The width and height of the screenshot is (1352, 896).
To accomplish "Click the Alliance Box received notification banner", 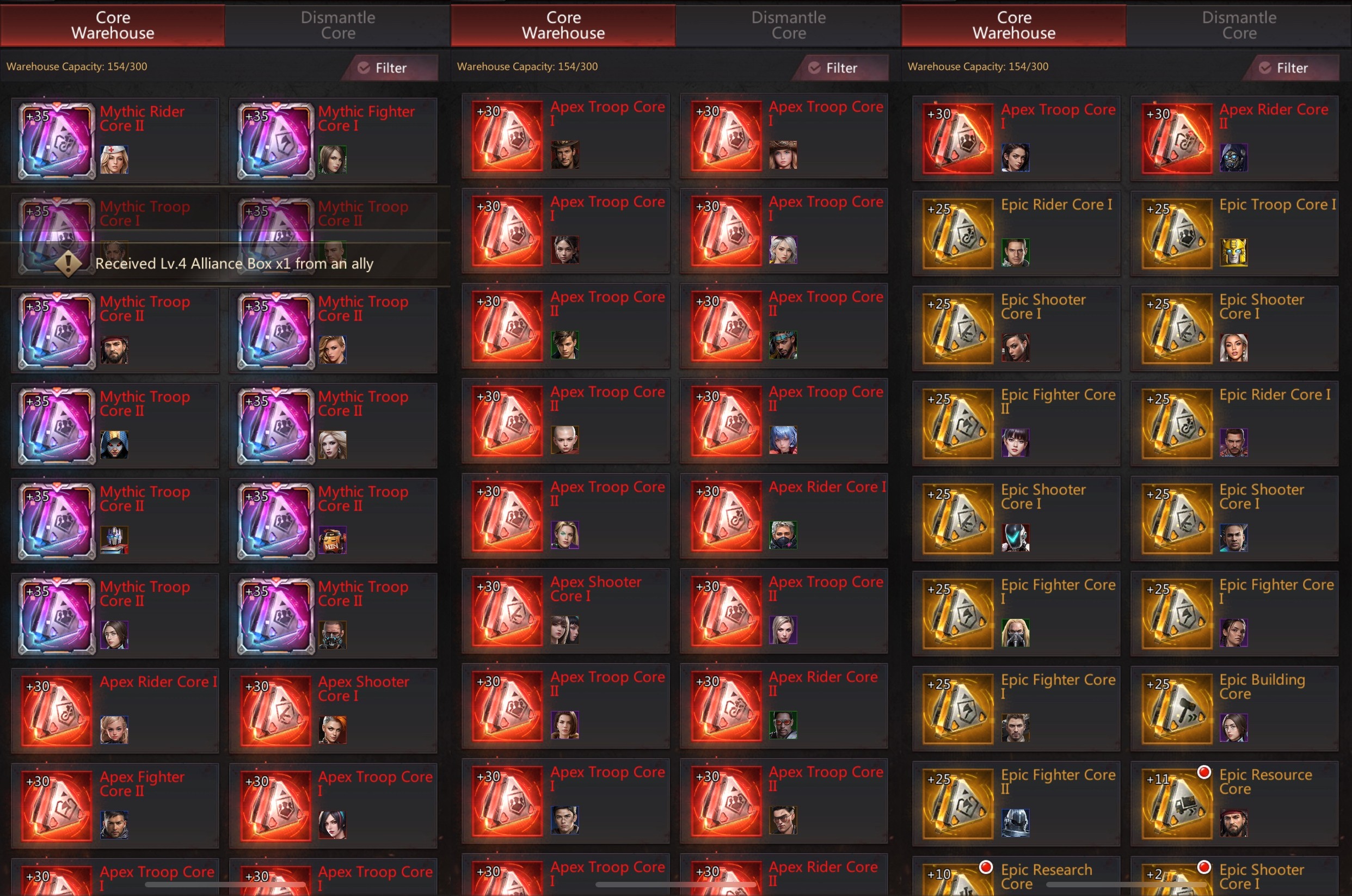I will pos(225,263).
